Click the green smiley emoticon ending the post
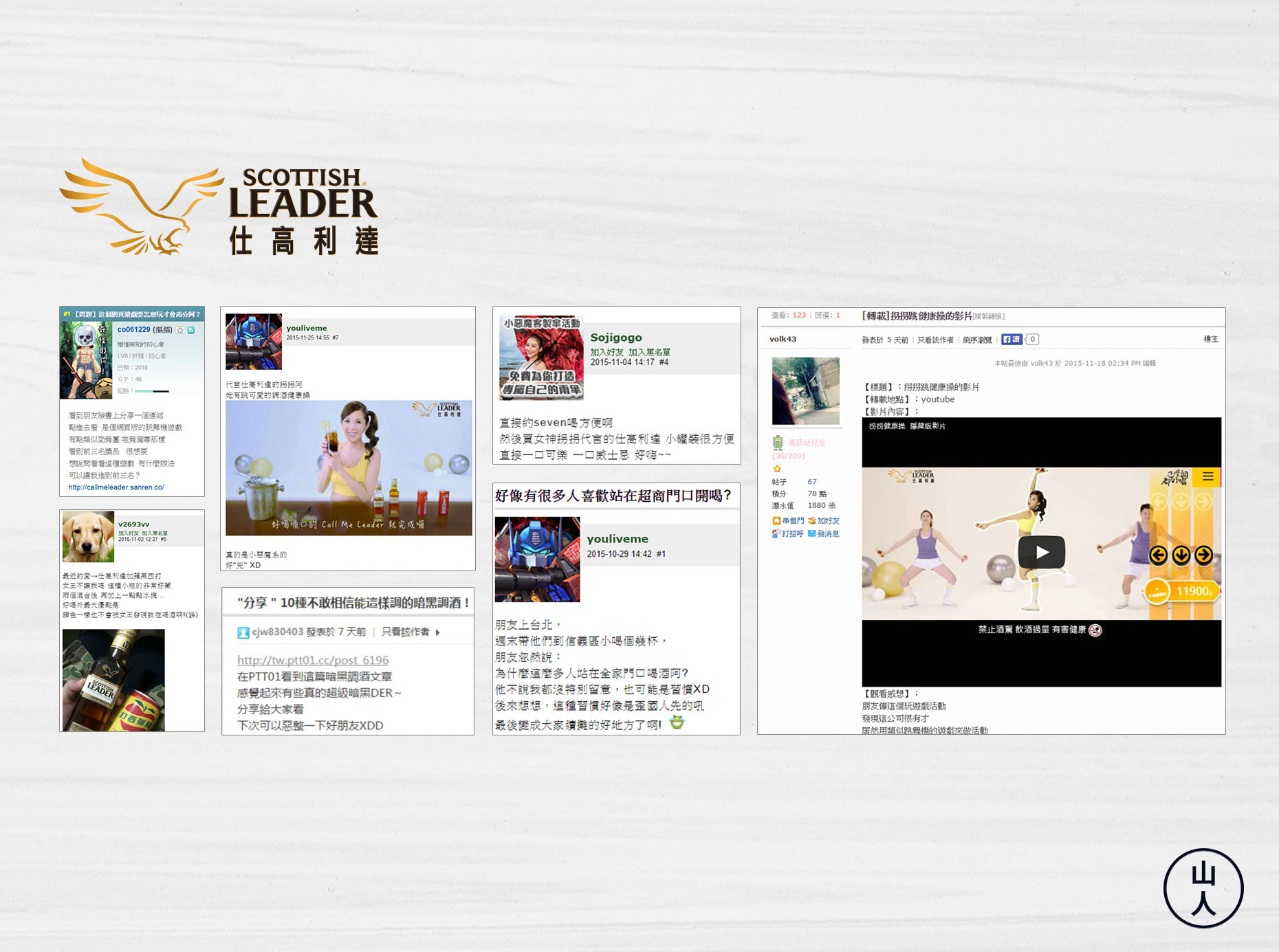1279x952 pixels. click(x=677, y=722)
